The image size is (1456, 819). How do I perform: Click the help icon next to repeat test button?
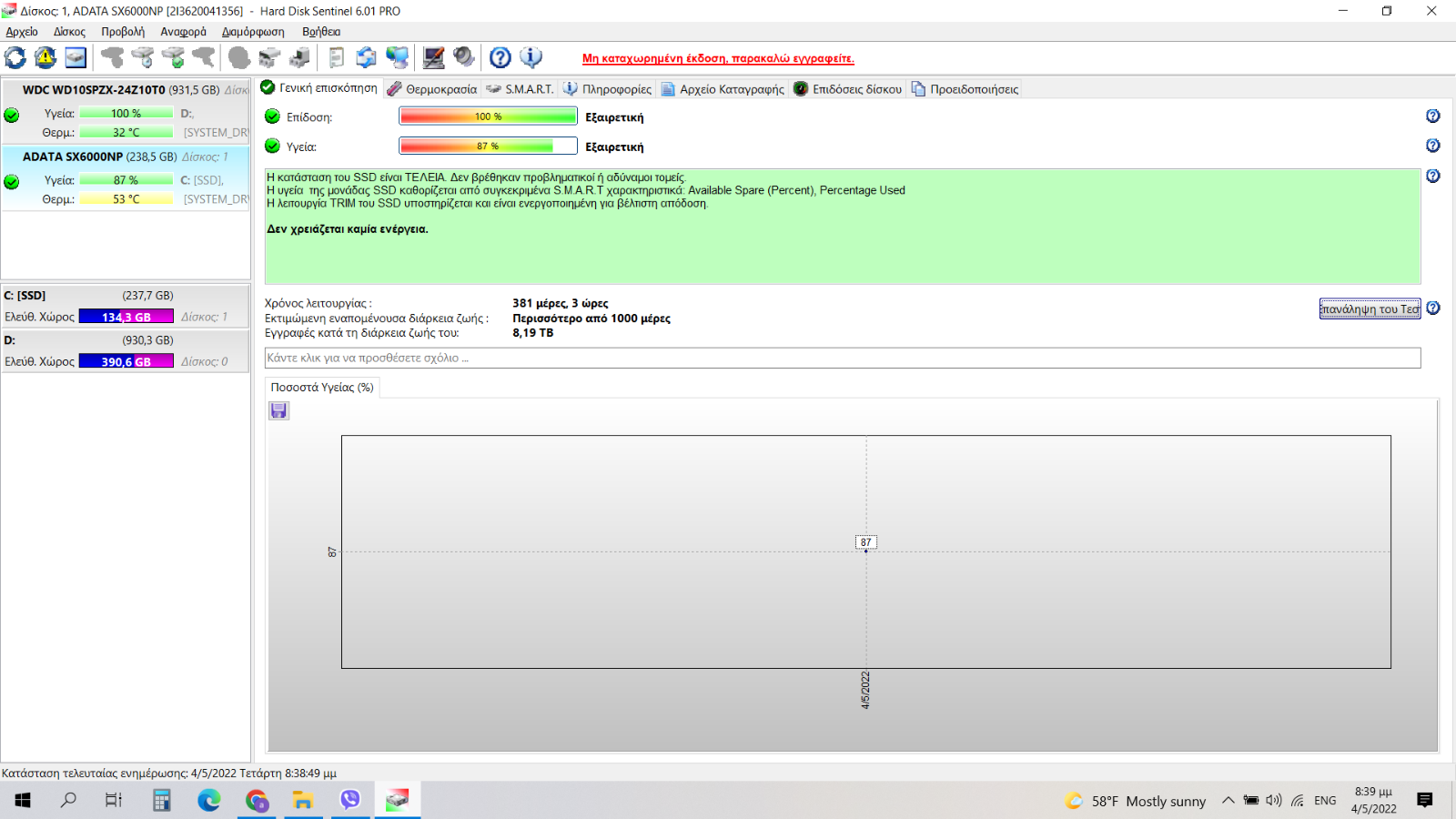[x=1433, y=308]
